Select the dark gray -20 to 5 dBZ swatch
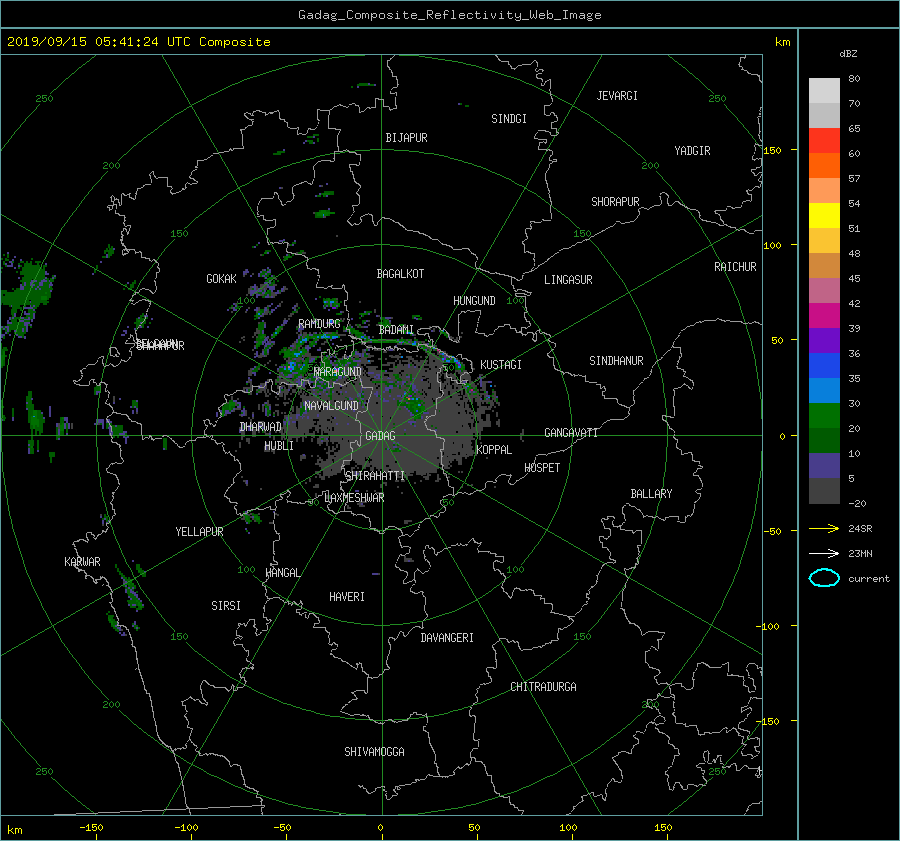 tap(824, 490)
